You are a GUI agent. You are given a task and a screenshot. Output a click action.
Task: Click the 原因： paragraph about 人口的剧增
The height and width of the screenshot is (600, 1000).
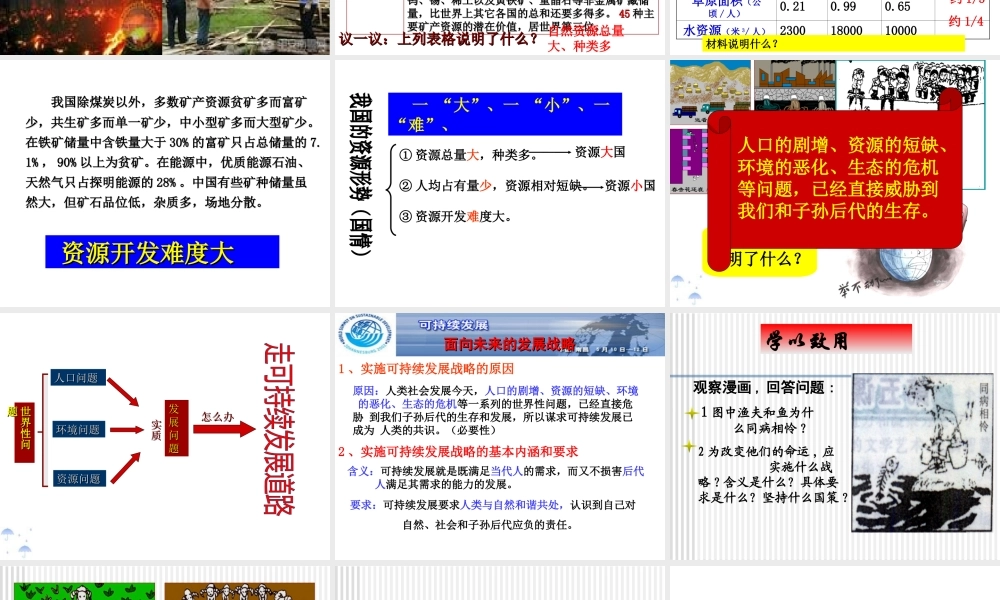[x=496, y=410]
